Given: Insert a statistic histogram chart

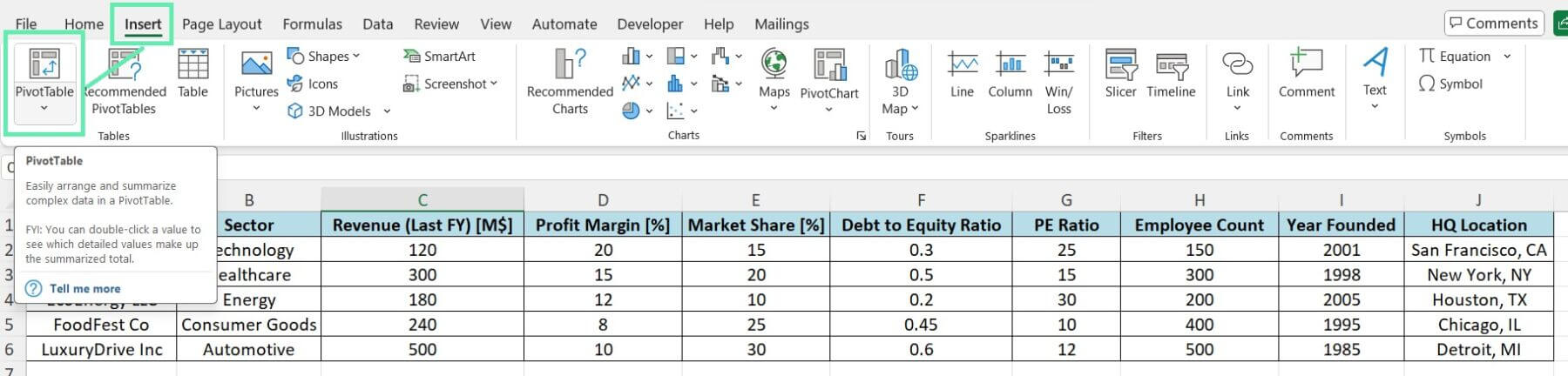Looking at the screenshot, I should tap(681, 84).
